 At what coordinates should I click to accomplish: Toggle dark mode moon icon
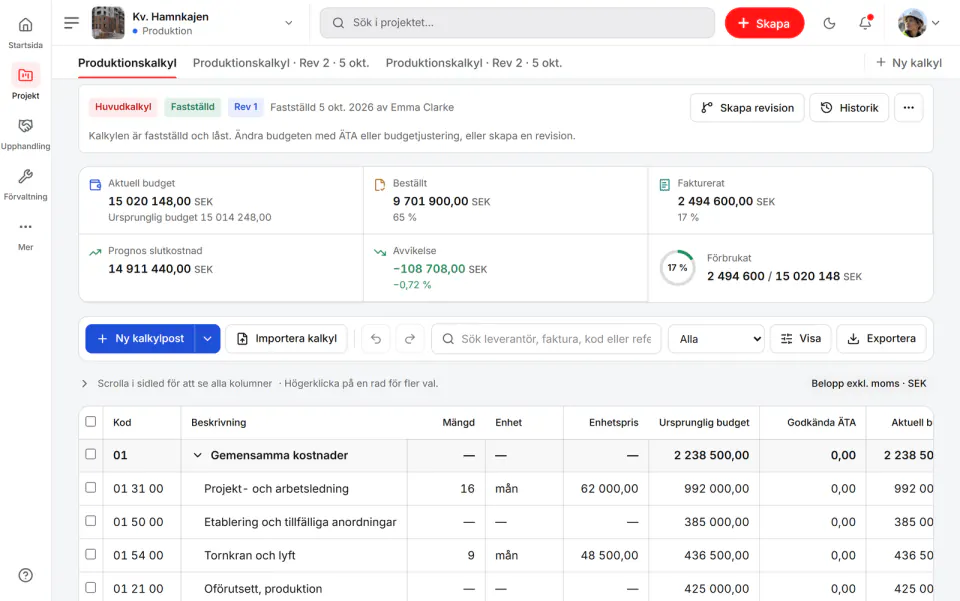[829, 23]
